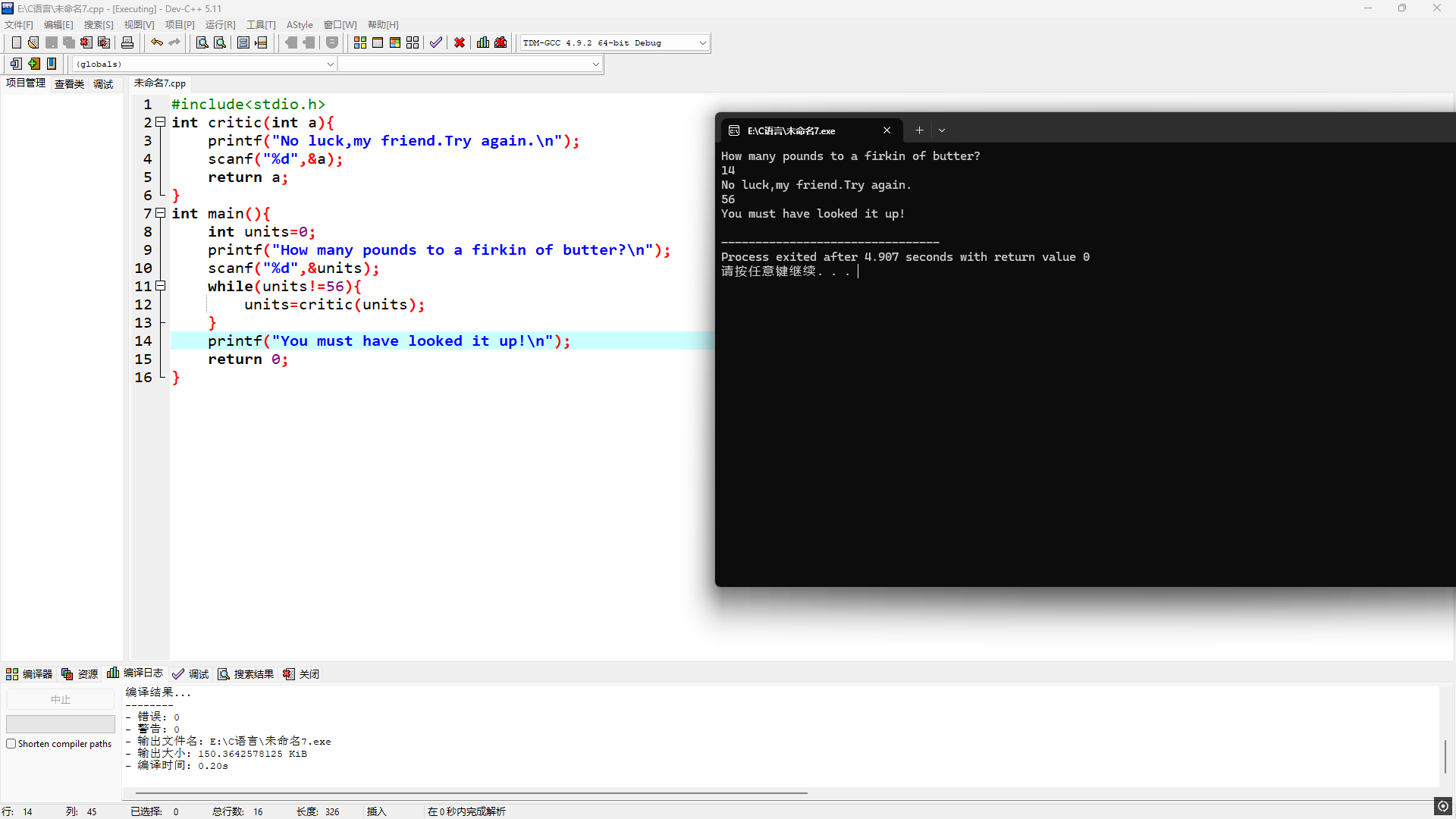This screenshot has width=1456, height=819.
Task: Add a new console tab with plus
Action: pos(919,130)
